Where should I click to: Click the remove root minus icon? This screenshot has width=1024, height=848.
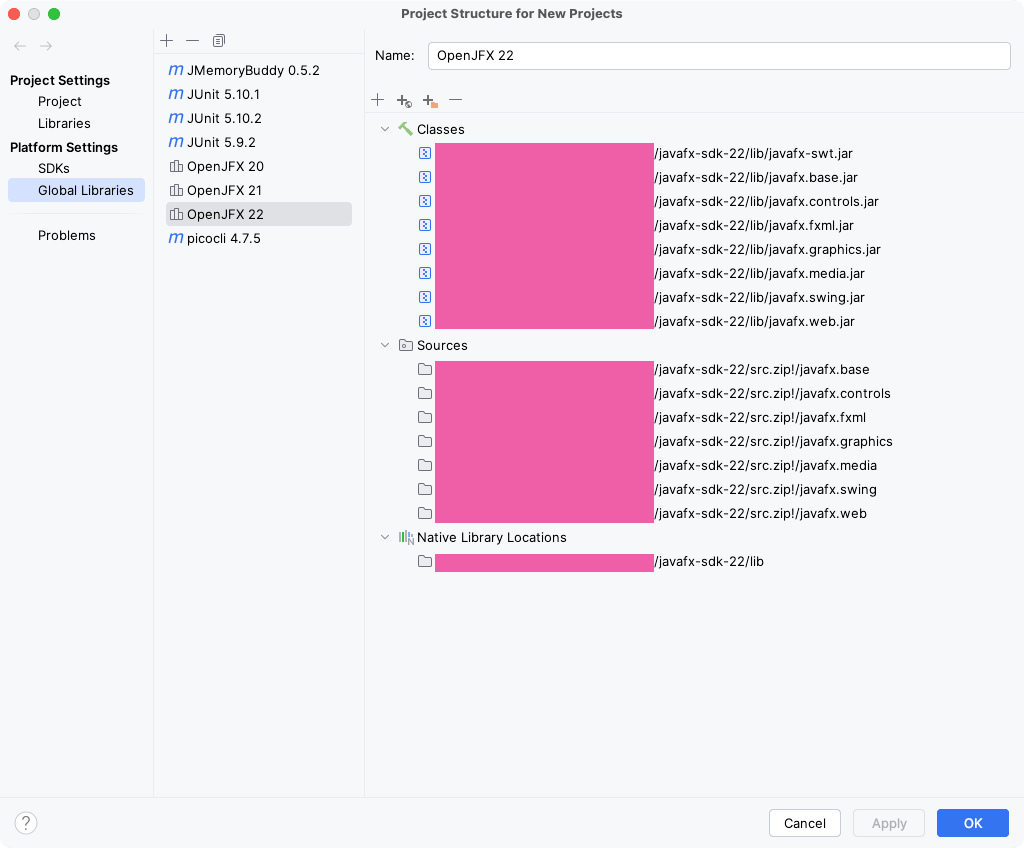(x=456, y=100)
